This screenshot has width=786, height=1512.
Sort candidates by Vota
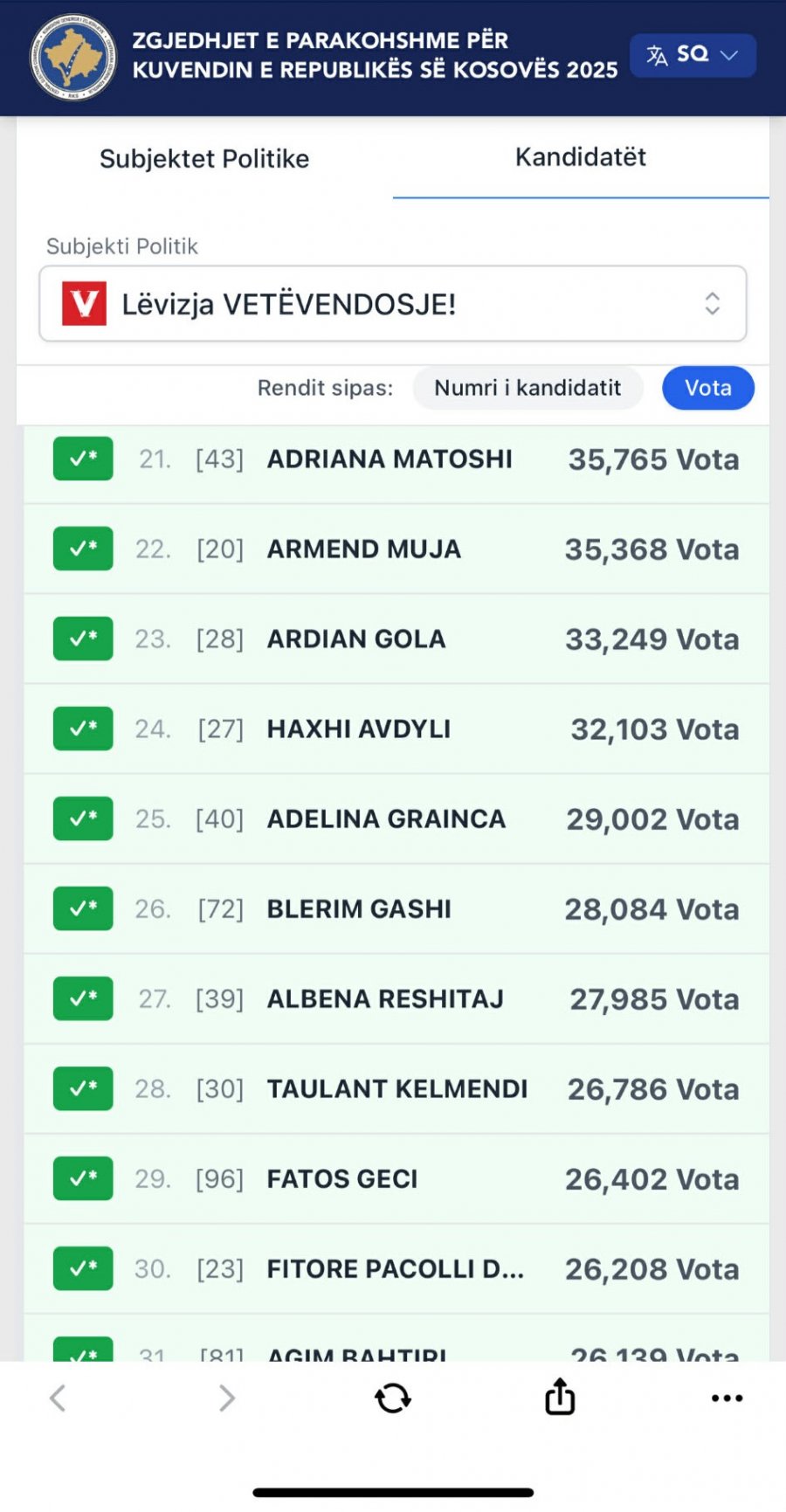pos(707,388)
